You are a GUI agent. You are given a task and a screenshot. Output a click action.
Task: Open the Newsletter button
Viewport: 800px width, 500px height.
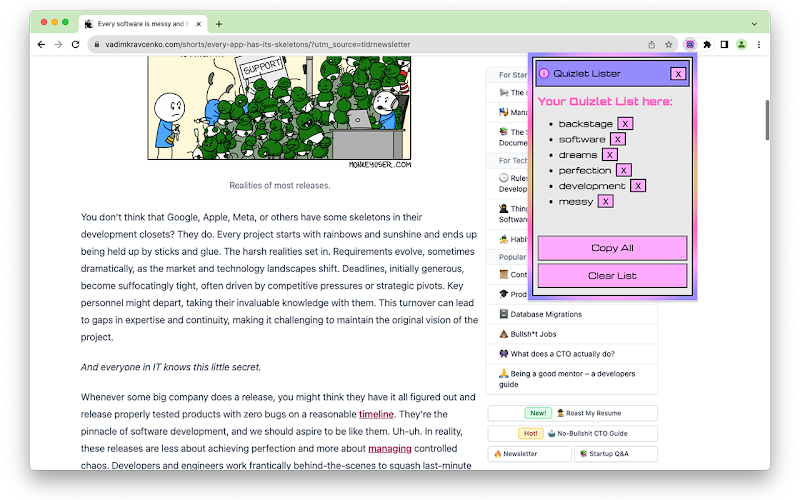click(x=530, y=454)
